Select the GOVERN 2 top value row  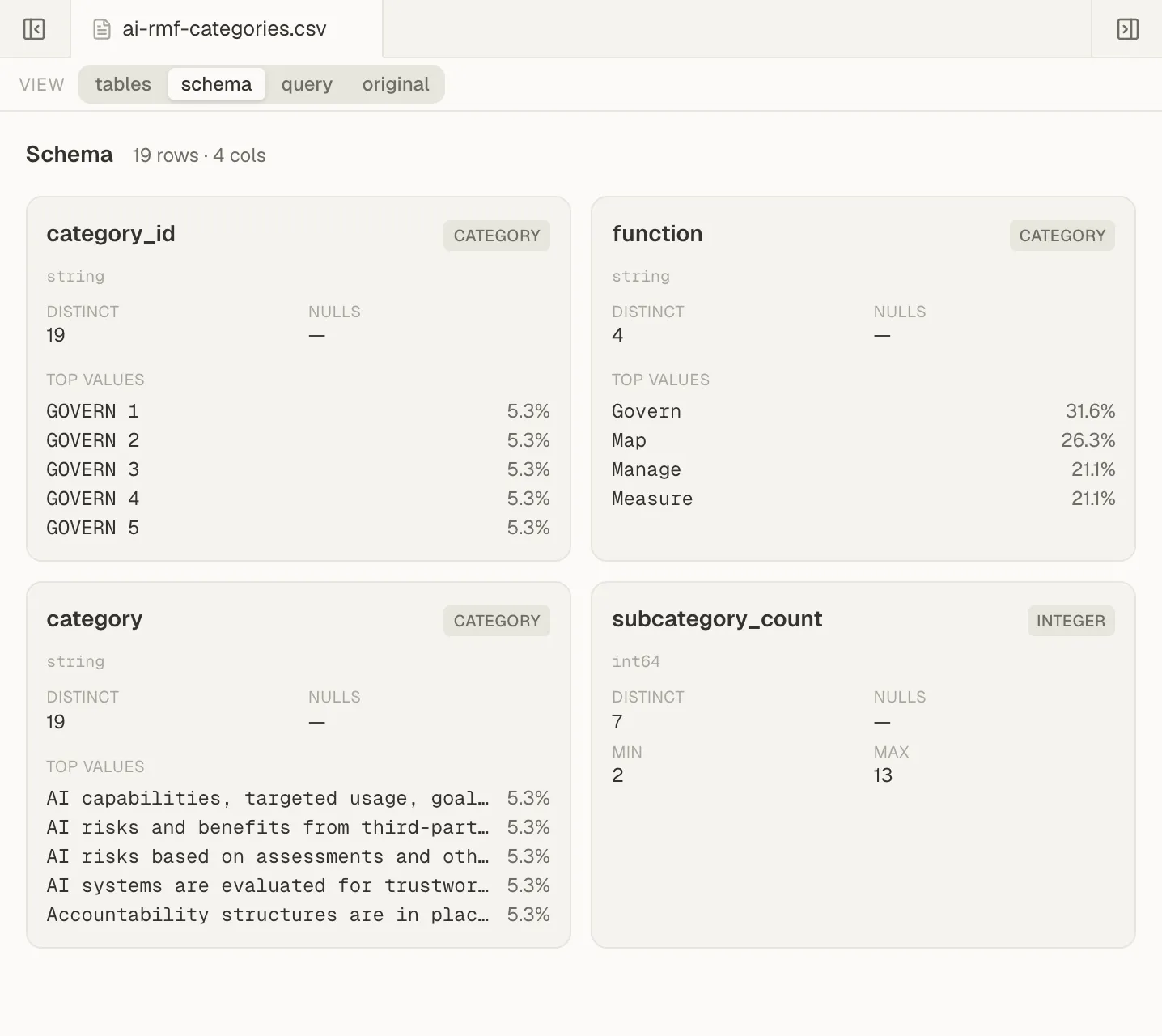pos(298,440)
